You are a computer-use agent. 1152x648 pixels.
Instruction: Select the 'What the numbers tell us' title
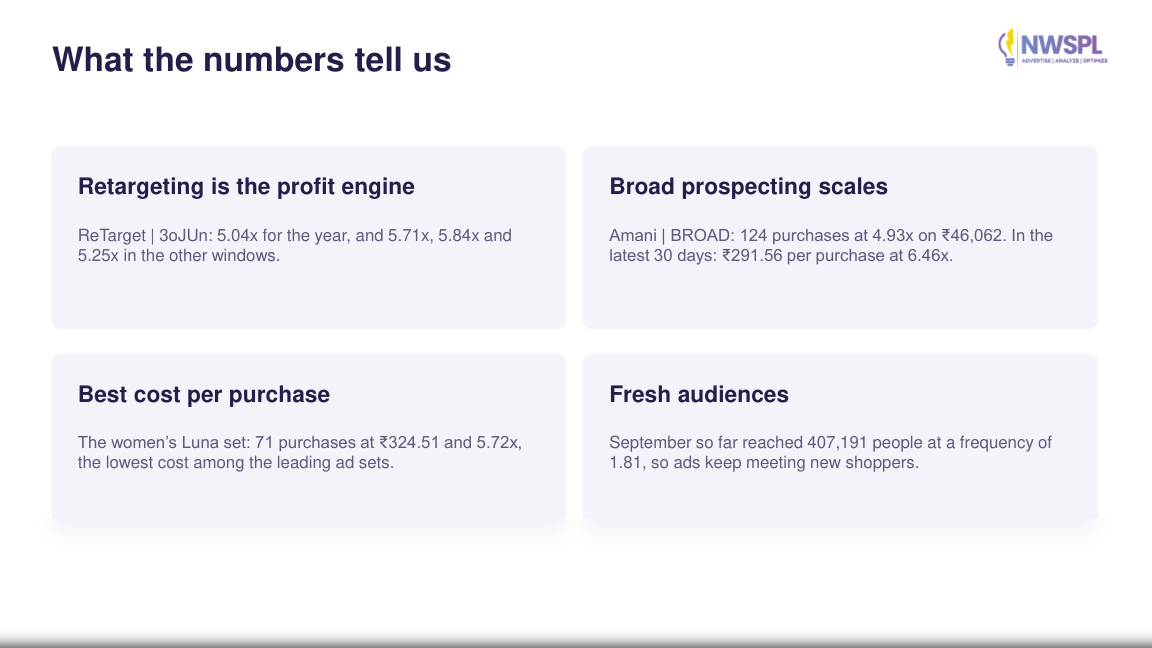point(251,60)
